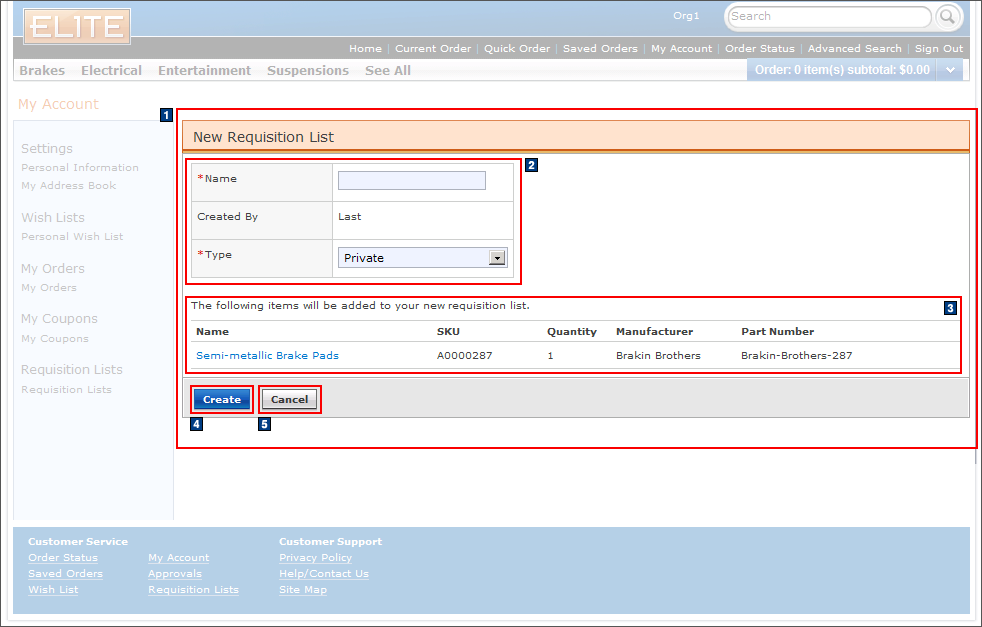
Task: Click the Quantity column header
Action: click(x=572, y=331)
